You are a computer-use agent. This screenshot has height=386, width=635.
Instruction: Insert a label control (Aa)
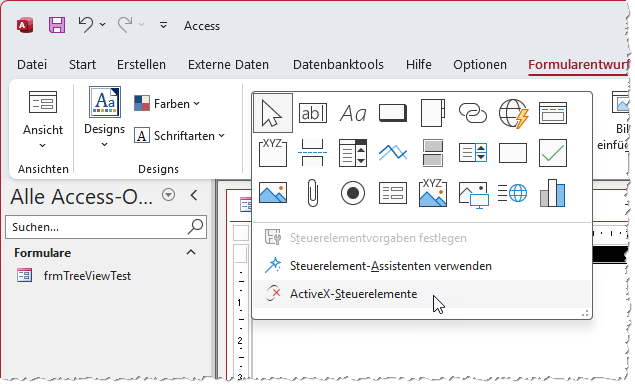(x=353, y=113)
